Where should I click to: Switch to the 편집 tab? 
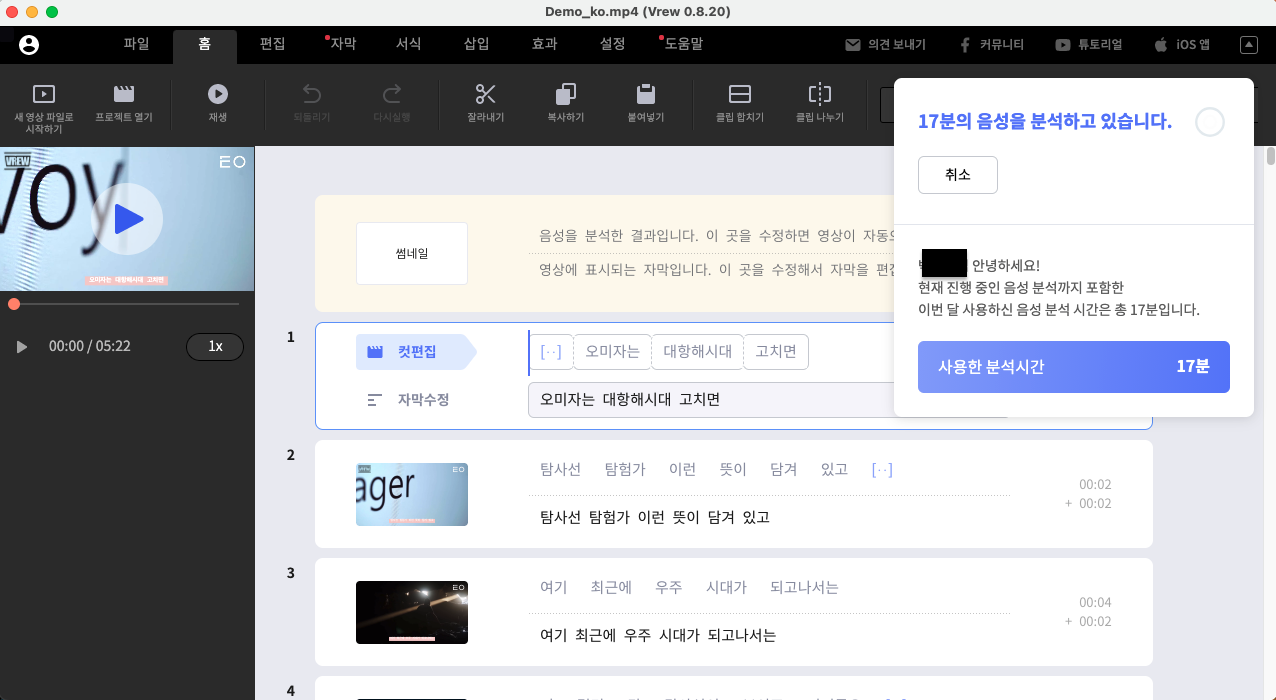(272, 44)
